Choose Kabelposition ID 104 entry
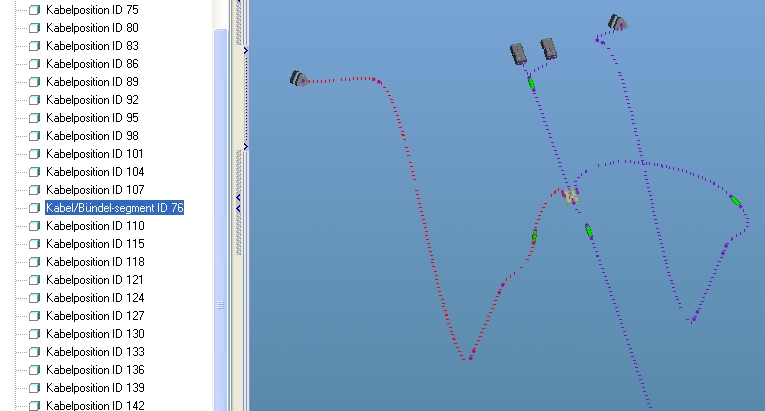 tap(95, 172)
